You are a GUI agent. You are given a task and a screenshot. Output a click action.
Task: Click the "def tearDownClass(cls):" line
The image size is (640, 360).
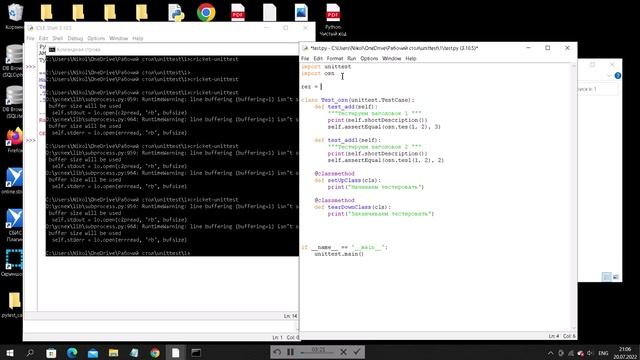[x=352, y=207]
